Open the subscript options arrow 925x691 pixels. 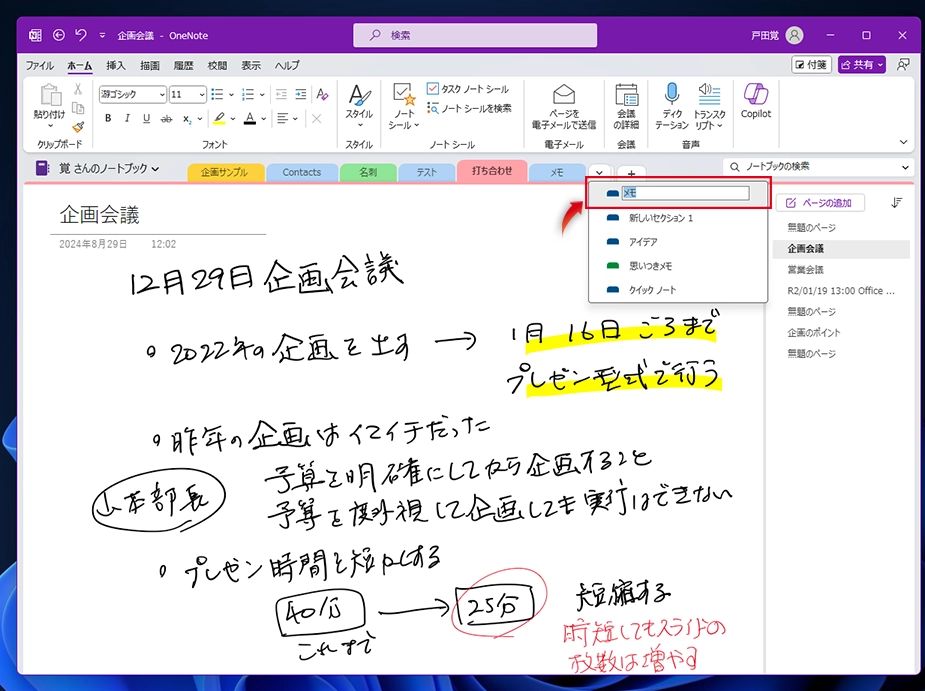pos(200,119)
